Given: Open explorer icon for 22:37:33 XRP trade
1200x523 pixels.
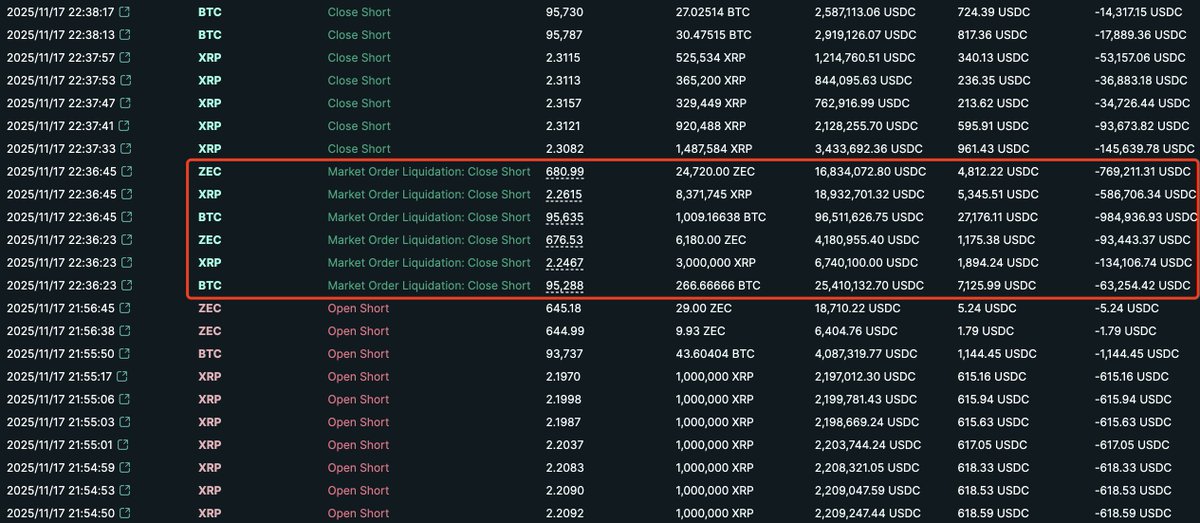Looking at the screenshot, I should (124, 149).
